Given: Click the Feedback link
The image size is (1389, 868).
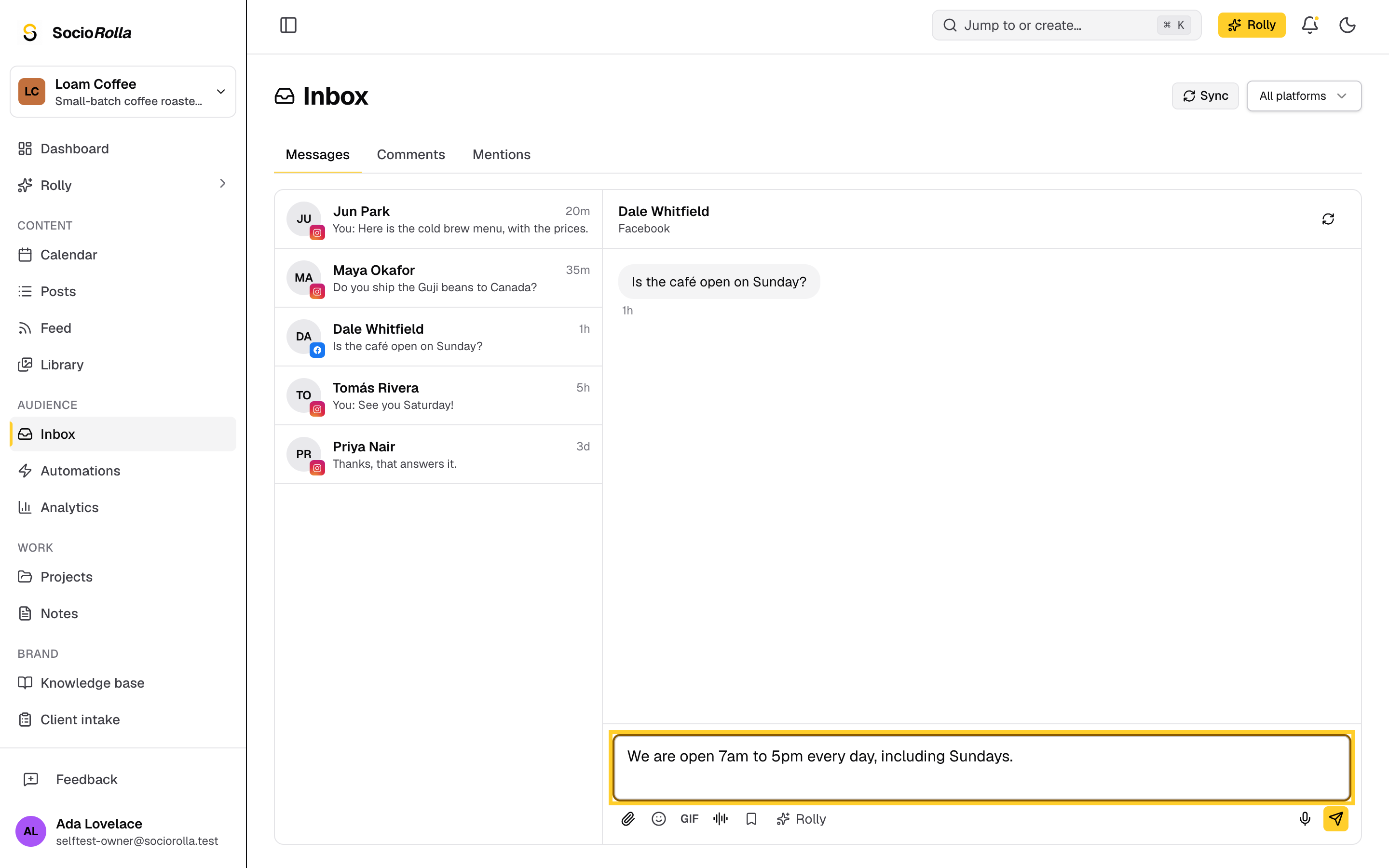Looking at the screenshot, I should point(123,780).
